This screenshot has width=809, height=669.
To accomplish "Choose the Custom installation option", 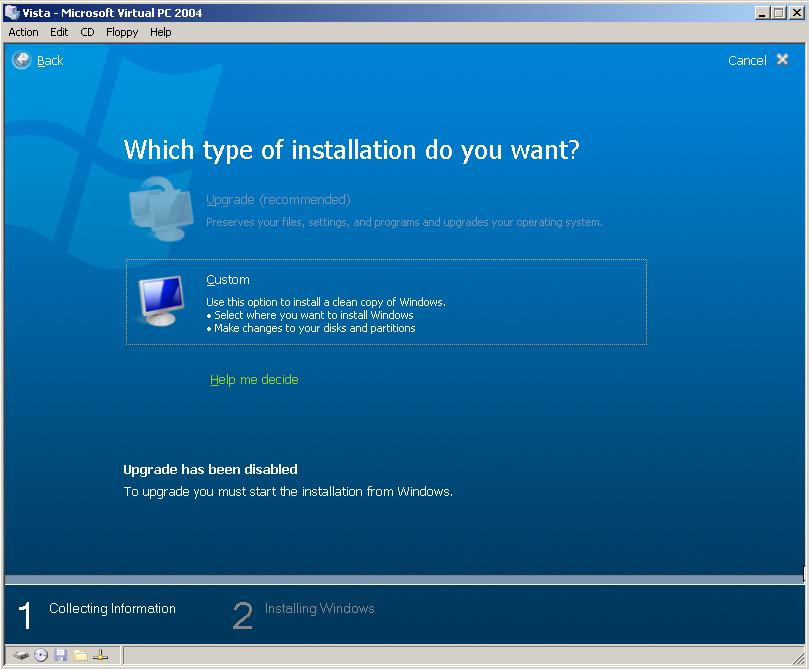I will [x=386, y=302].
